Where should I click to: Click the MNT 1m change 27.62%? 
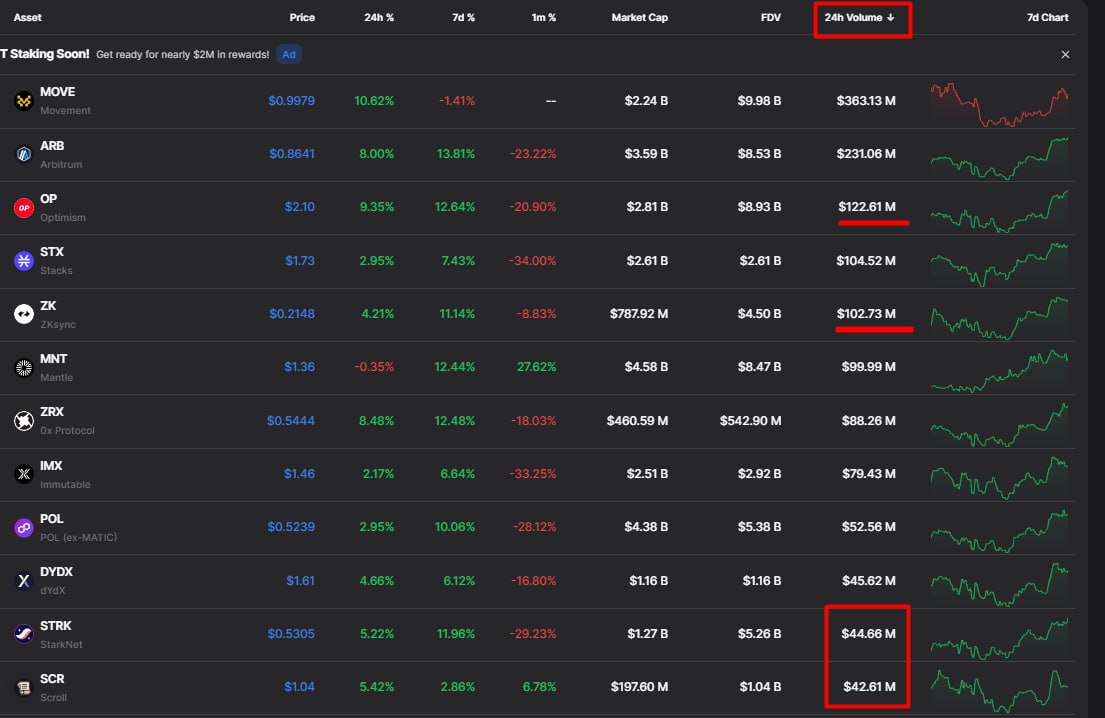536,367
